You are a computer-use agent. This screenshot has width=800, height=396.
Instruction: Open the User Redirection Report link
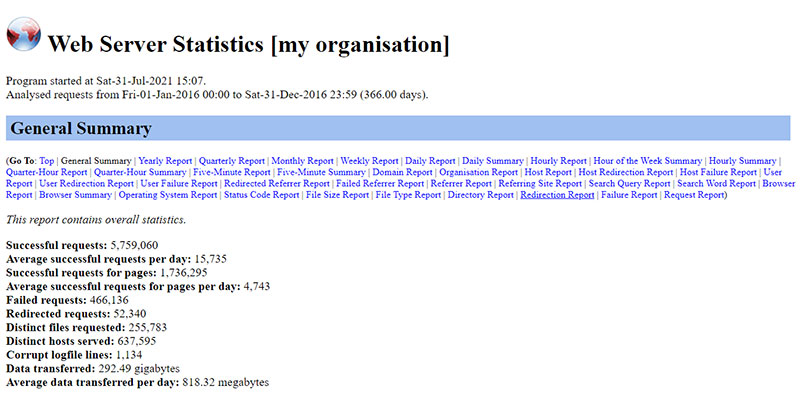tap(87, 183)
